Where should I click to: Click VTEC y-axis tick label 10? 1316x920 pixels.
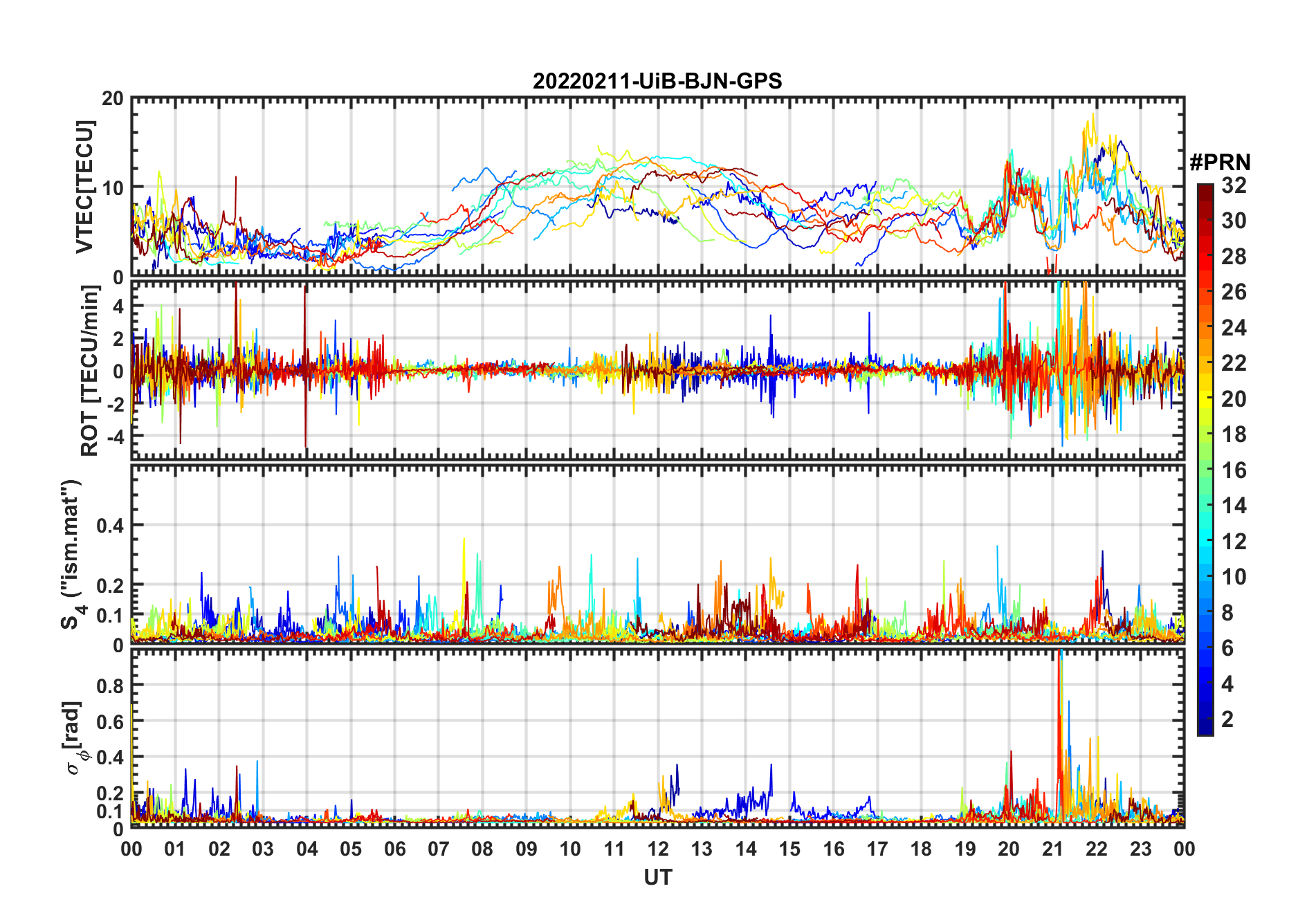tap(113, 188)
